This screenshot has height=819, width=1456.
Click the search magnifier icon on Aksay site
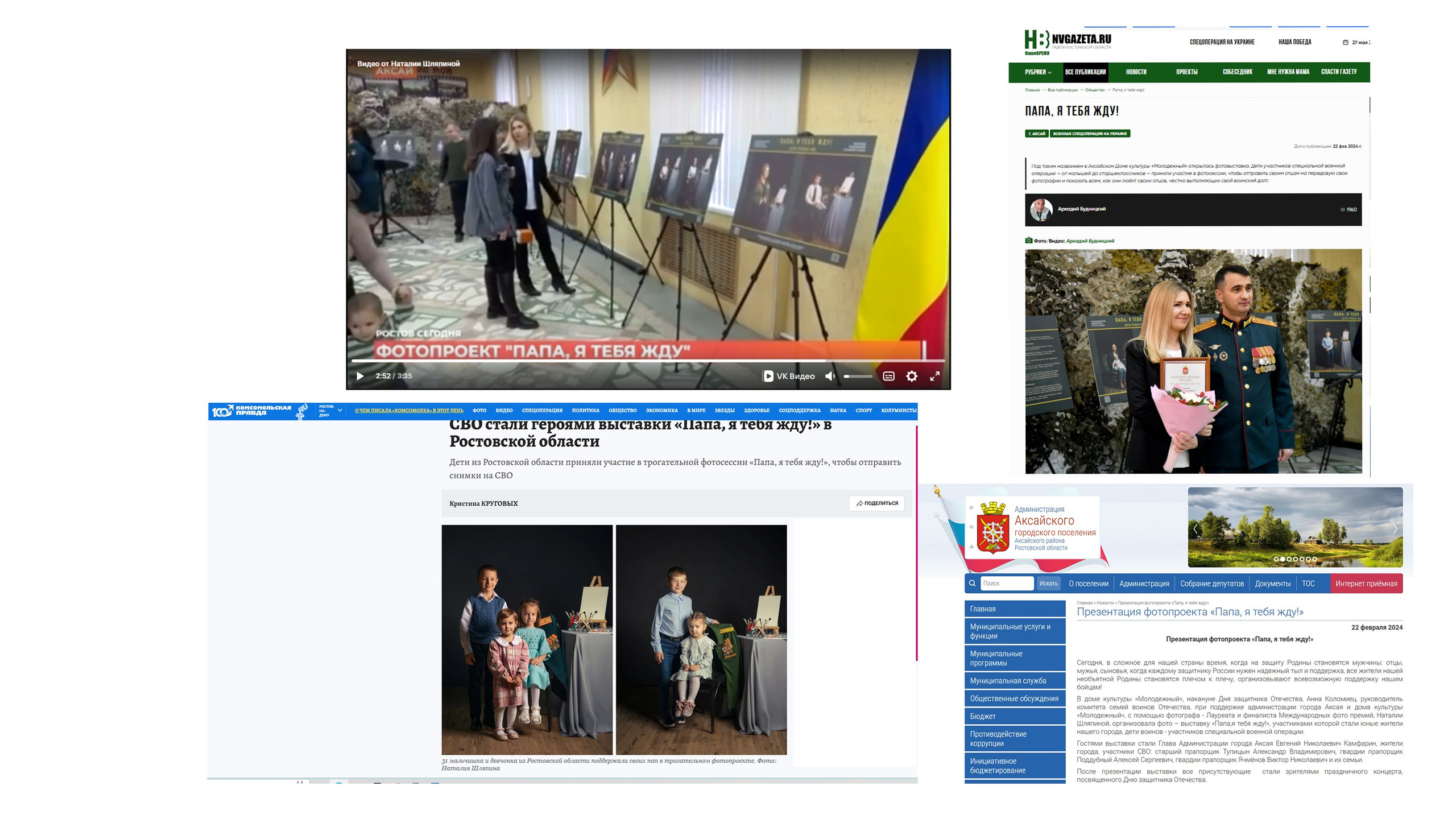pos(973,584)
